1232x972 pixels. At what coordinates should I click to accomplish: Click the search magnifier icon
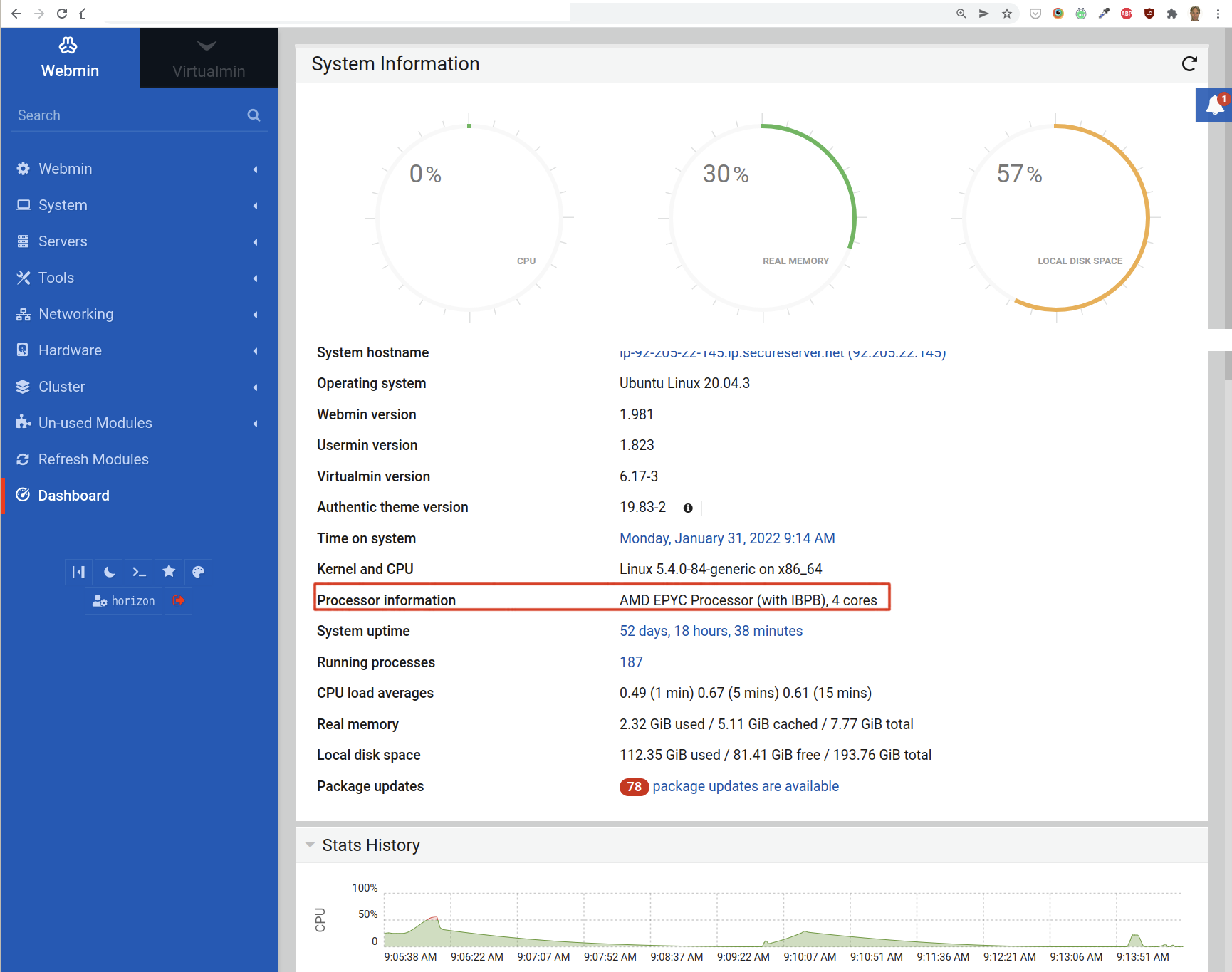(x=254, y=115)
